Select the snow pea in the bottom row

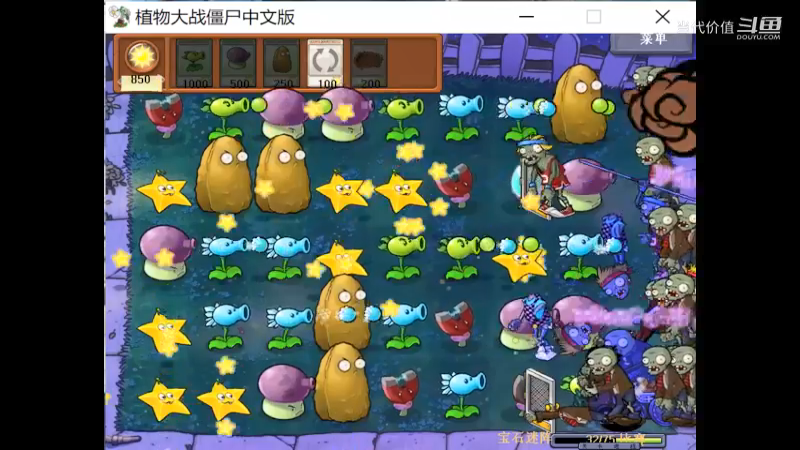coord(462,394)
